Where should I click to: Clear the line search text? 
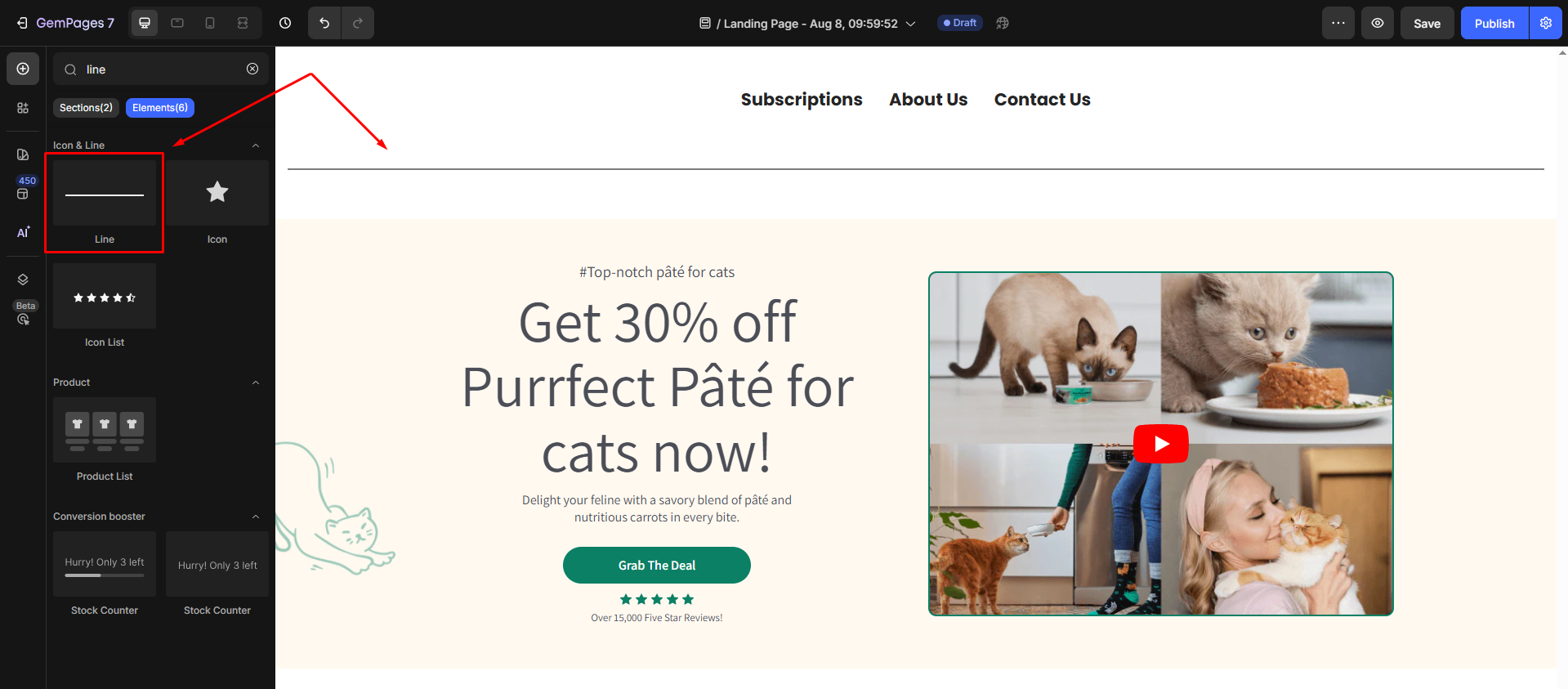[252, 69]
